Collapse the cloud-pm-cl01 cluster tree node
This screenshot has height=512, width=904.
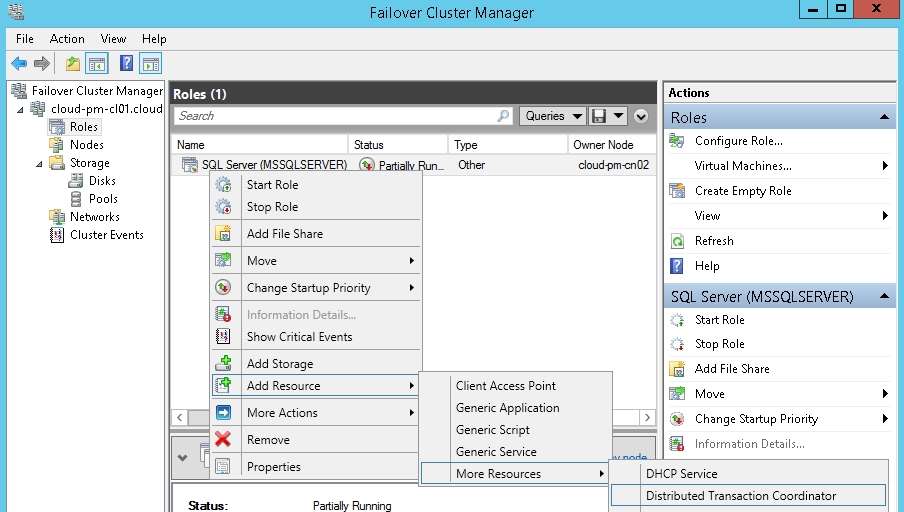pos(20,109)
